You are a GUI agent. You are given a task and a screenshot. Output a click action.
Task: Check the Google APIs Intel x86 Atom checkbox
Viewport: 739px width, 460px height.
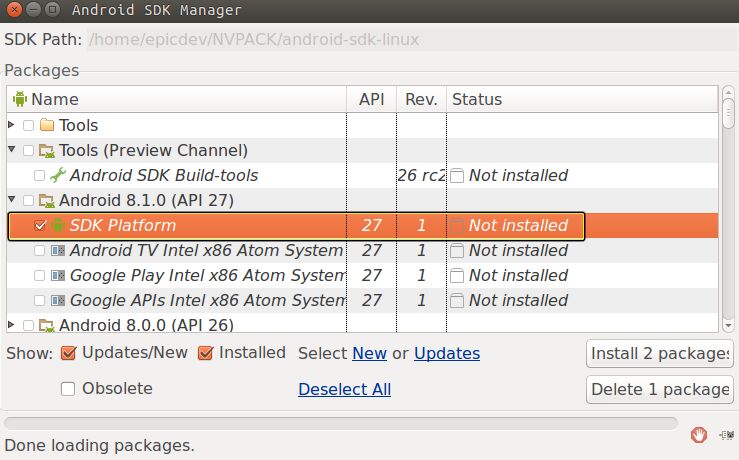40,300
